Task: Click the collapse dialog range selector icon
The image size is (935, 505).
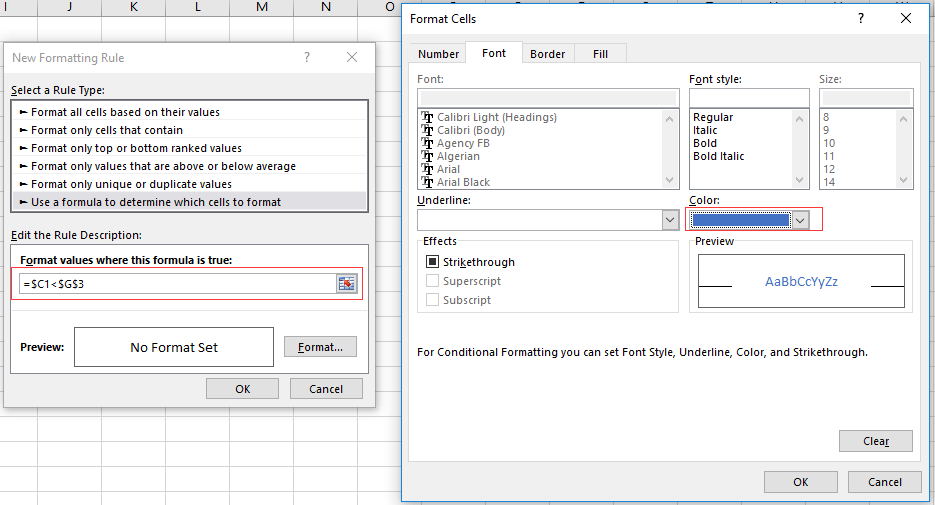Action: pyautogui.click(x=346, y=284)
